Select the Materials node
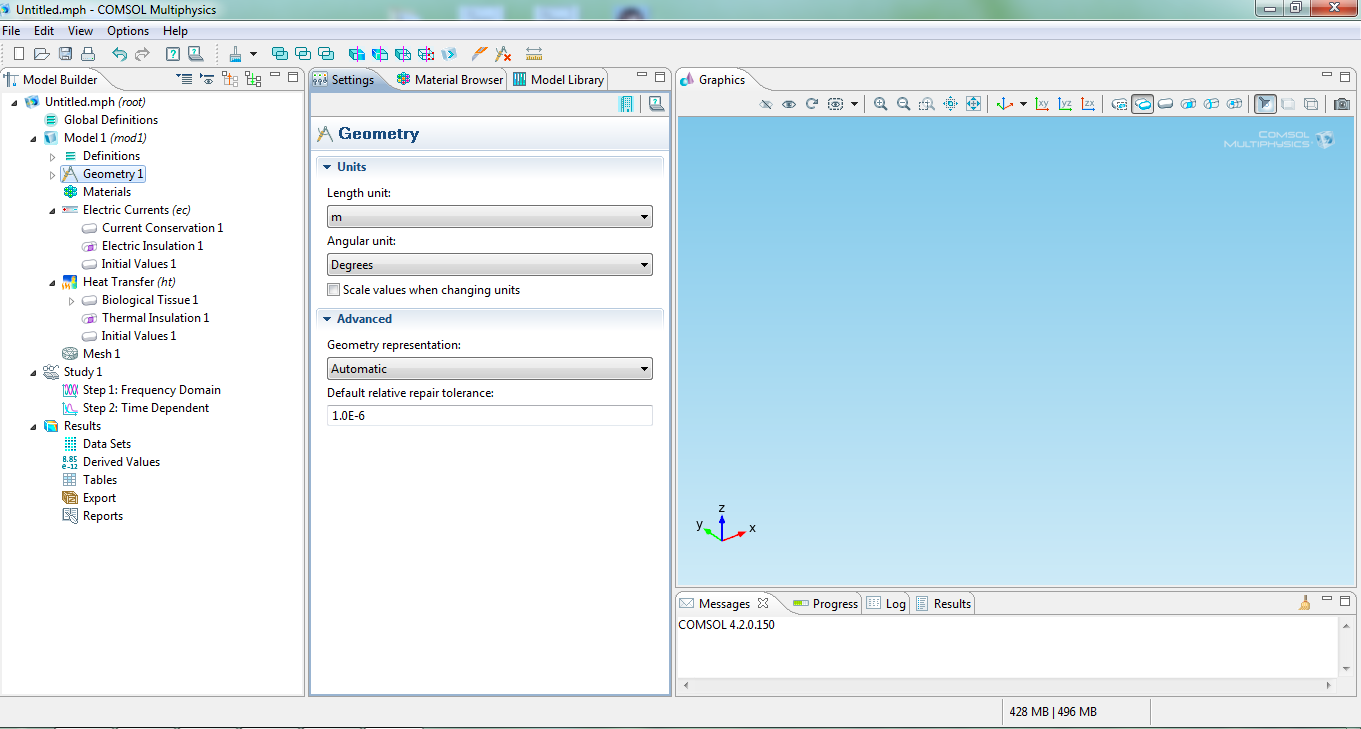Image resolution: width=1361 pixels, height=729 pixels. point(106,192)
